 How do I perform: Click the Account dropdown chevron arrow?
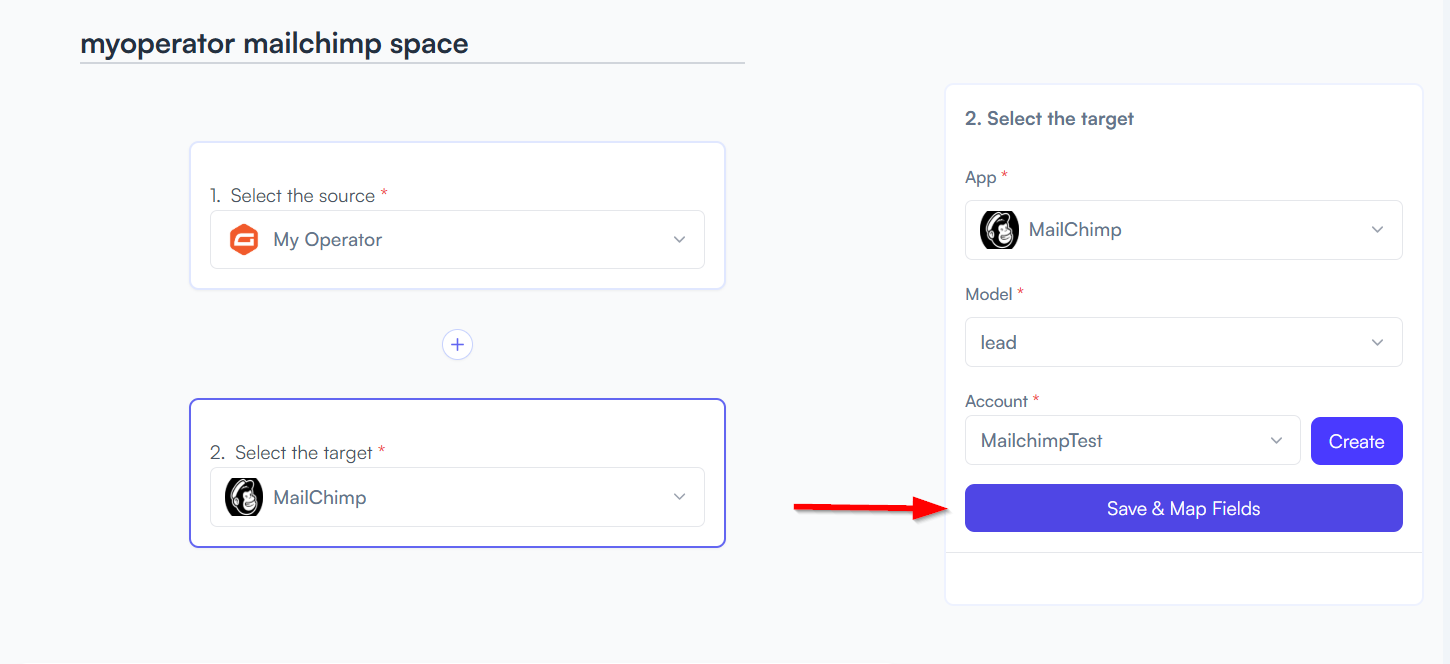[1276, 441]
